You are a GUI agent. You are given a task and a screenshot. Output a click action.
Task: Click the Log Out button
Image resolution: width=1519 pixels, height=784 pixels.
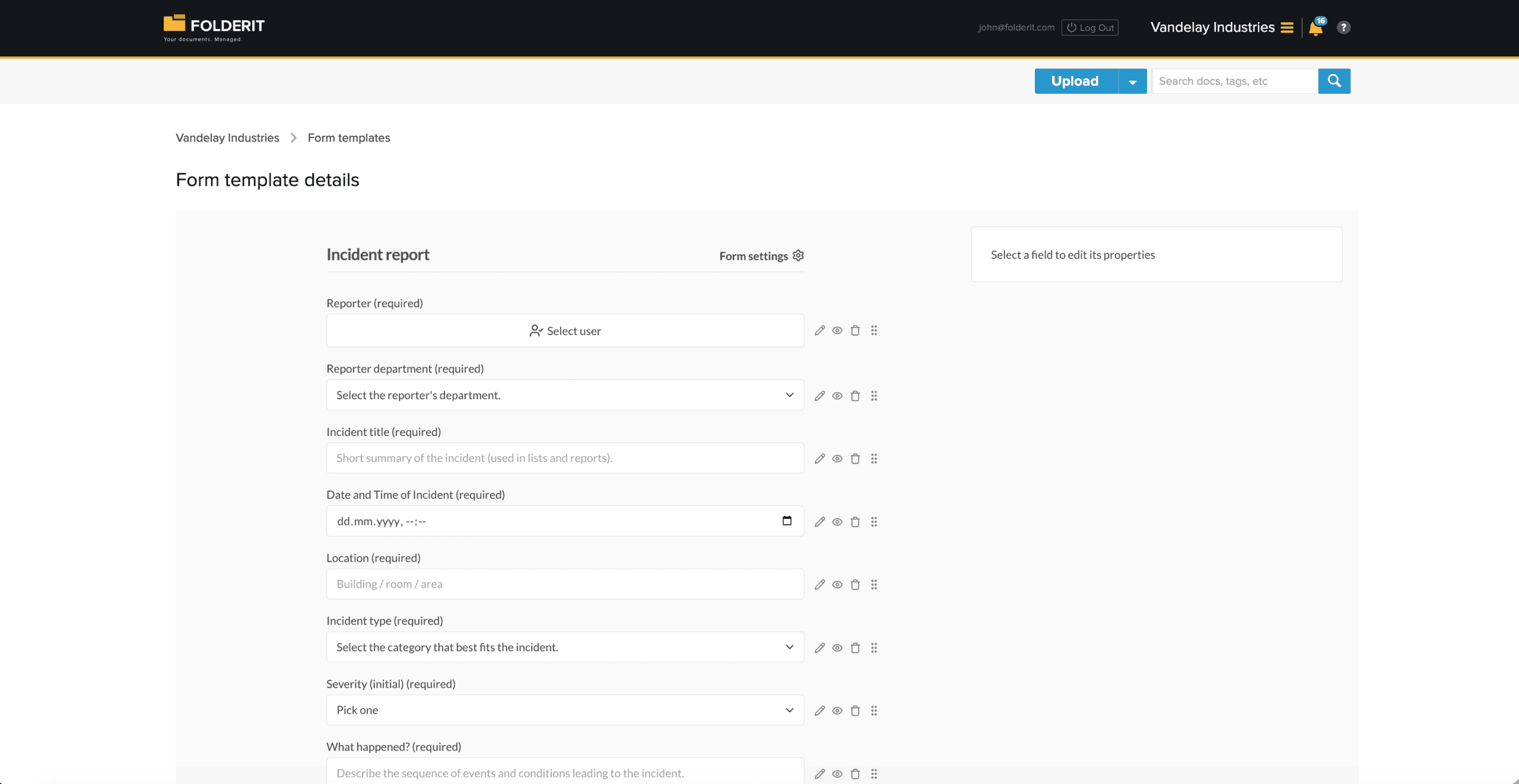(1089, 27)
